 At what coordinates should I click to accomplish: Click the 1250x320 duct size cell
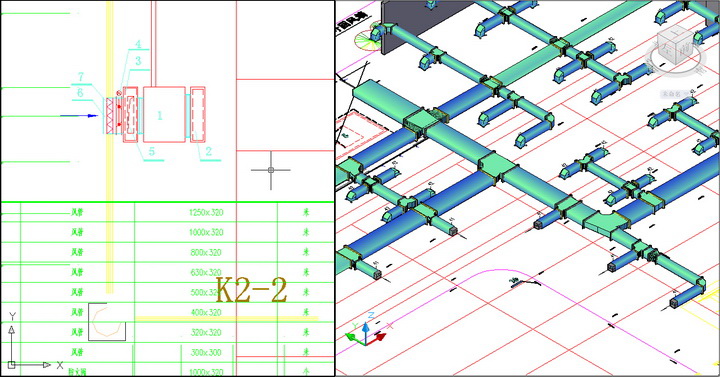[x=206, y=213]
